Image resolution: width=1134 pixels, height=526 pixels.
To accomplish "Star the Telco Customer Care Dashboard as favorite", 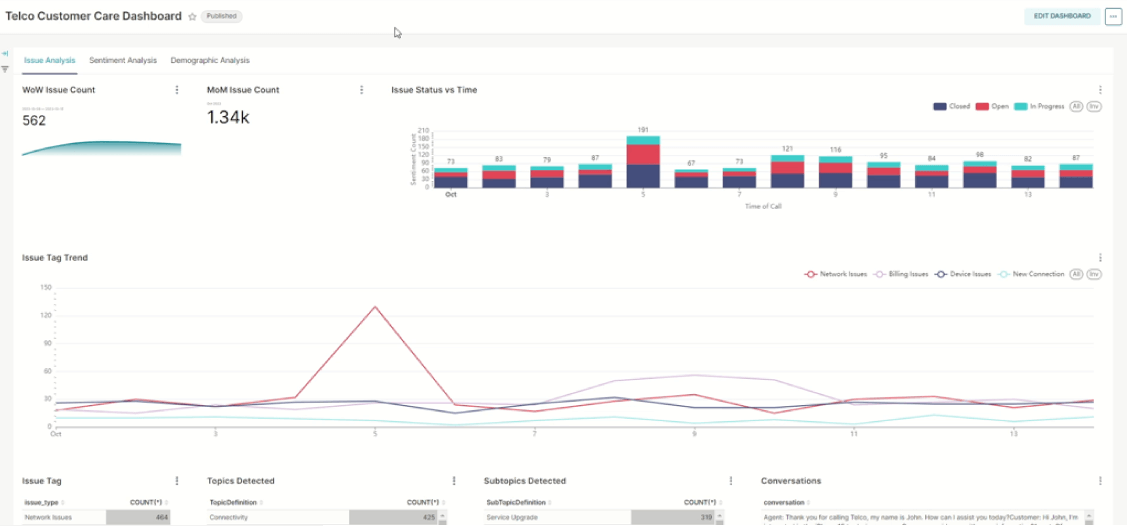I will click(x=192, y=17).
